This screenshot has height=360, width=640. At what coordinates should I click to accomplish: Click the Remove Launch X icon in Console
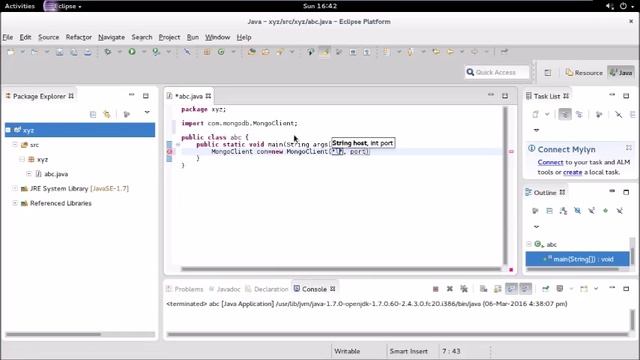450,289
